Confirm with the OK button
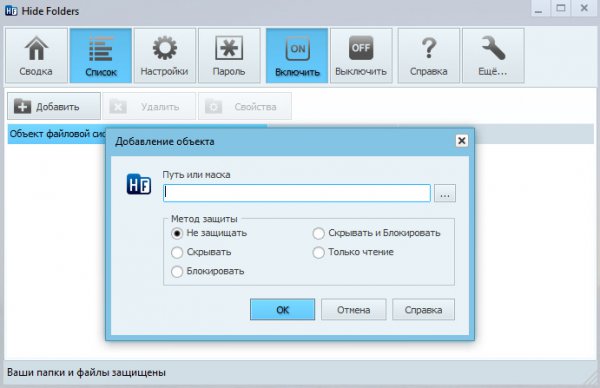The width and height of the screenshot is (600, 388). tap(282, 310)
